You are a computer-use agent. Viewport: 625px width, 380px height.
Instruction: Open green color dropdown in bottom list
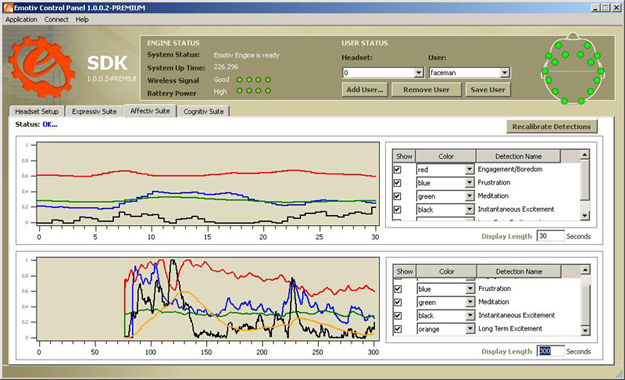[470, 302]
